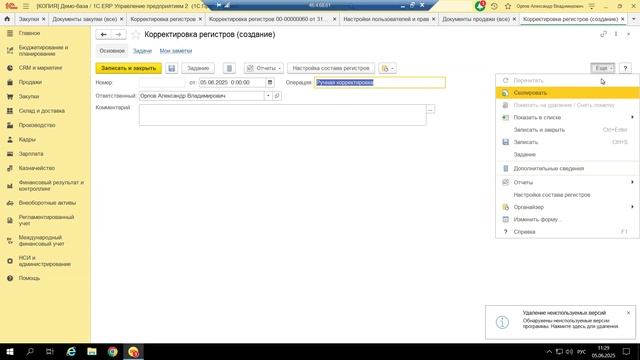
Task: Expand the organizer toolbar dropdown
Action: [387, 68]
